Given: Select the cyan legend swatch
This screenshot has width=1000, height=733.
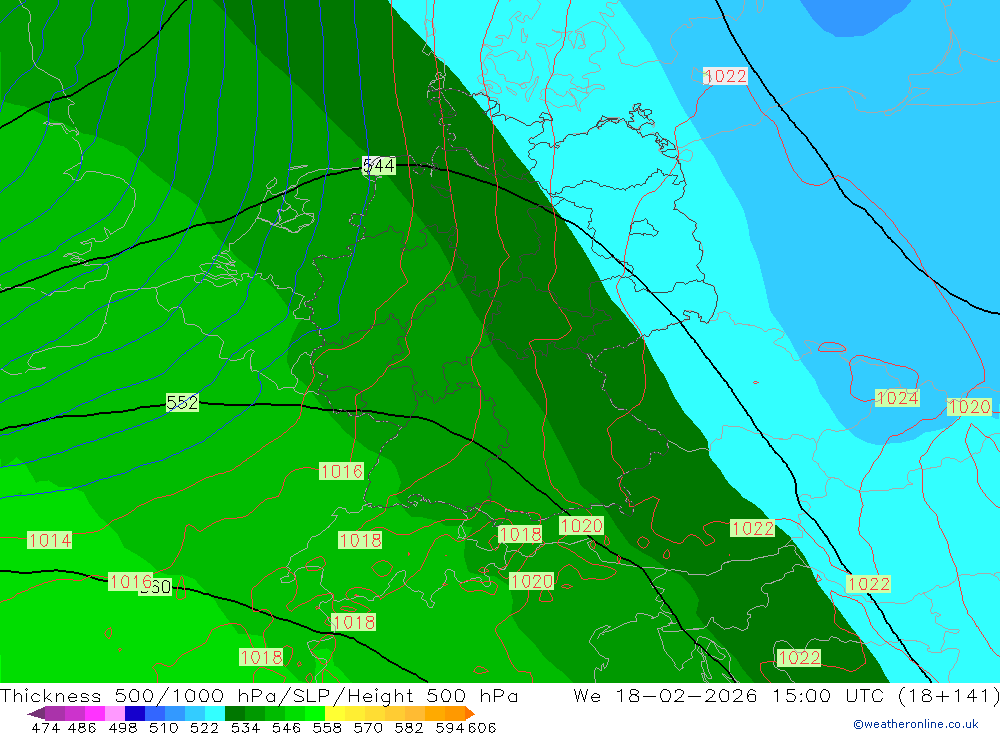Looking at the screenshot, I should pyautogui.click(x=214, y=713).
